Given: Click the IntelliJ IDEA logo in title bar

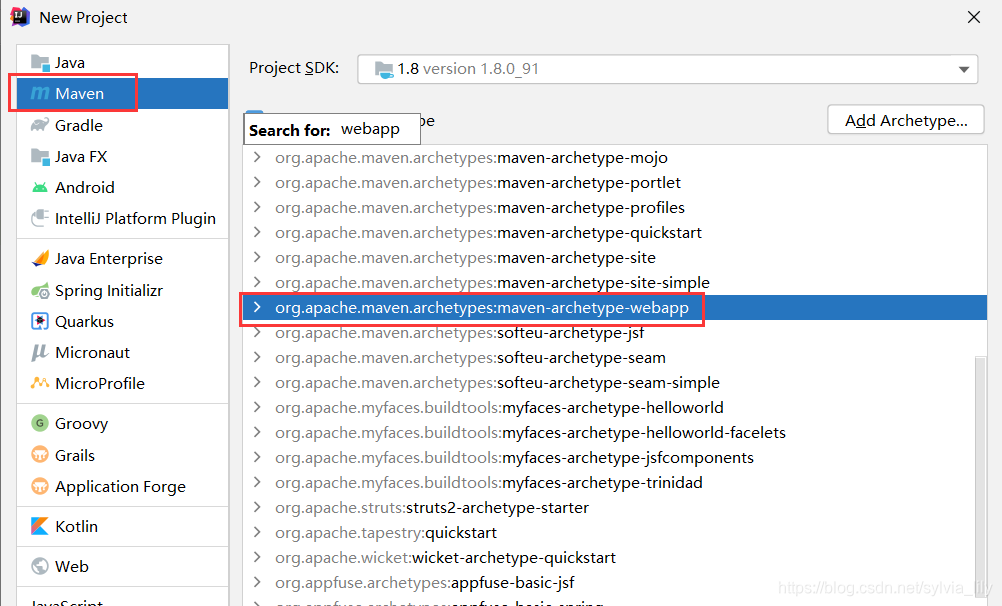Looking at the screenshot, I should pyautogui.click(x=20, y=17).
